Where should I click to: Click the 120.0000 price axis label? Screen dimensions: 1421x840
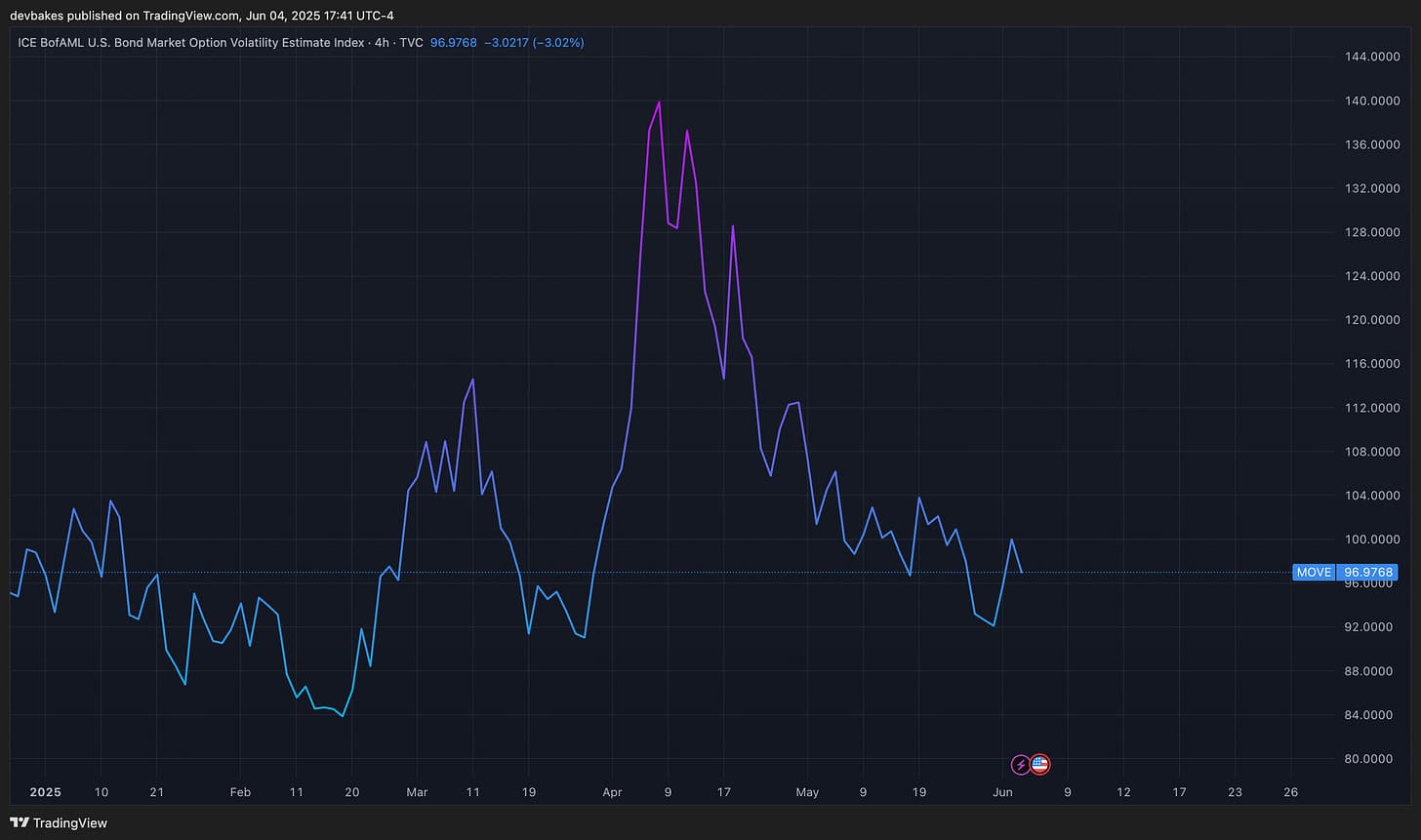click(x=1370, y=320)
